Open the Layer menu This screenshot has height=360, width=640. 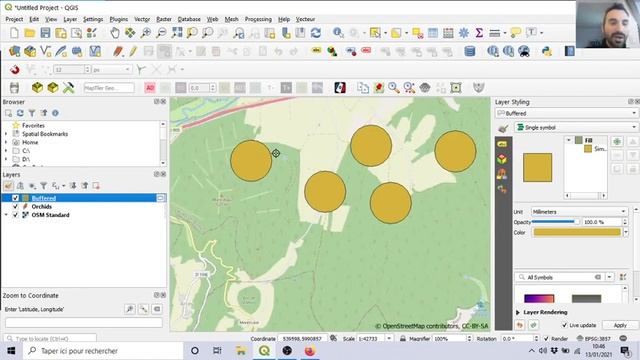pyautogui.click(x=70, y=19)
